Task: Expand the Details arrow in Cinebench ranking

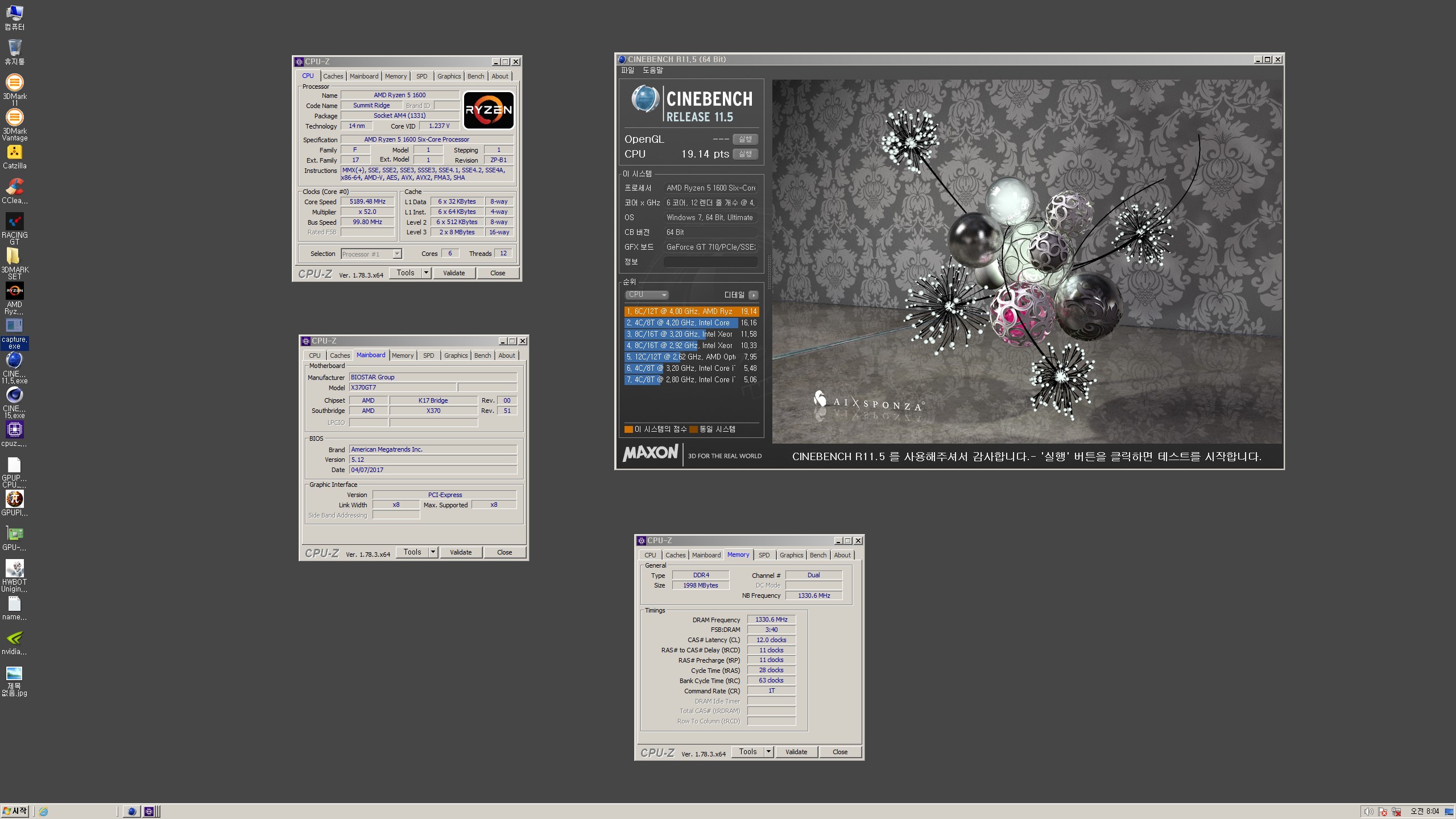Action: click(754, 295)
